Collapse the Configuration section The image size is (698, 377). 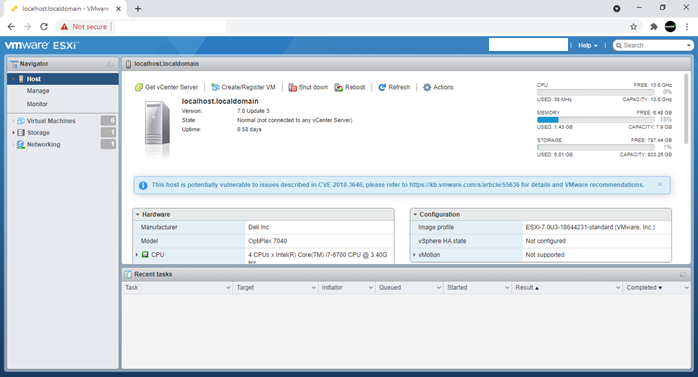click(415, 215)
